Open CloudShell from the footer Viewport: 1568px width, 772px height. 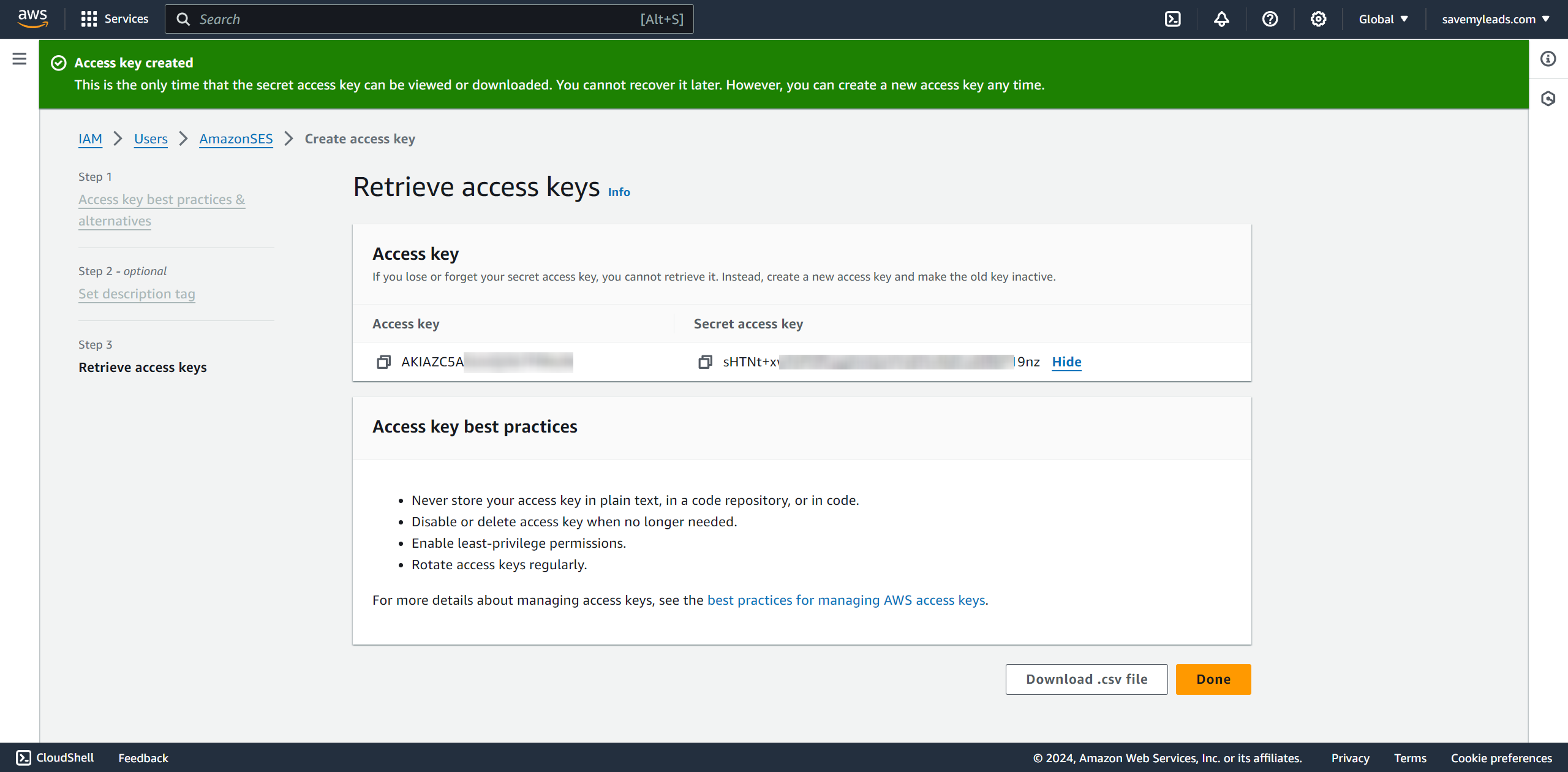[x=55, y=758]
